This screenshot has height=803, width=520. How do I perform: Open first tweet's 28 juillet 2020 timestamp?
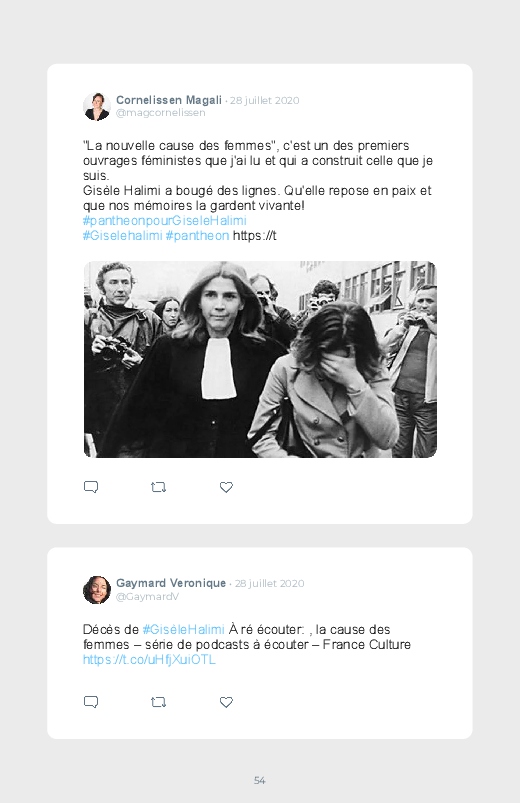tap(264, 100)
